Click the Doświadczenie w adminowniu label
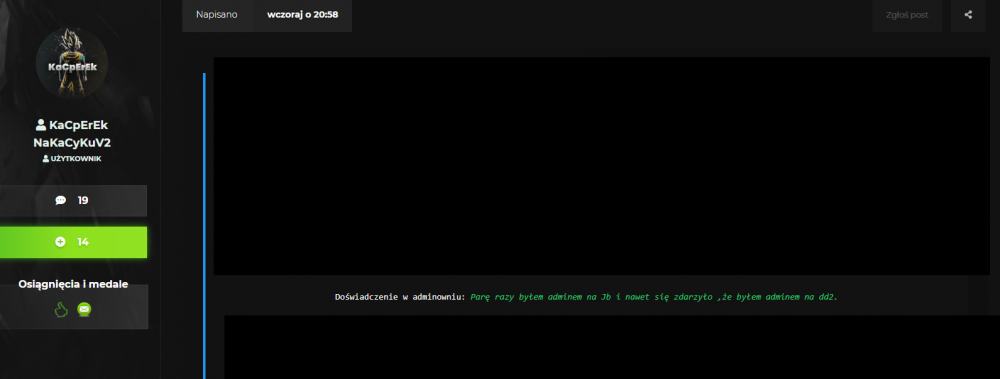The image size is (1000, 379). tap(401, 297)
